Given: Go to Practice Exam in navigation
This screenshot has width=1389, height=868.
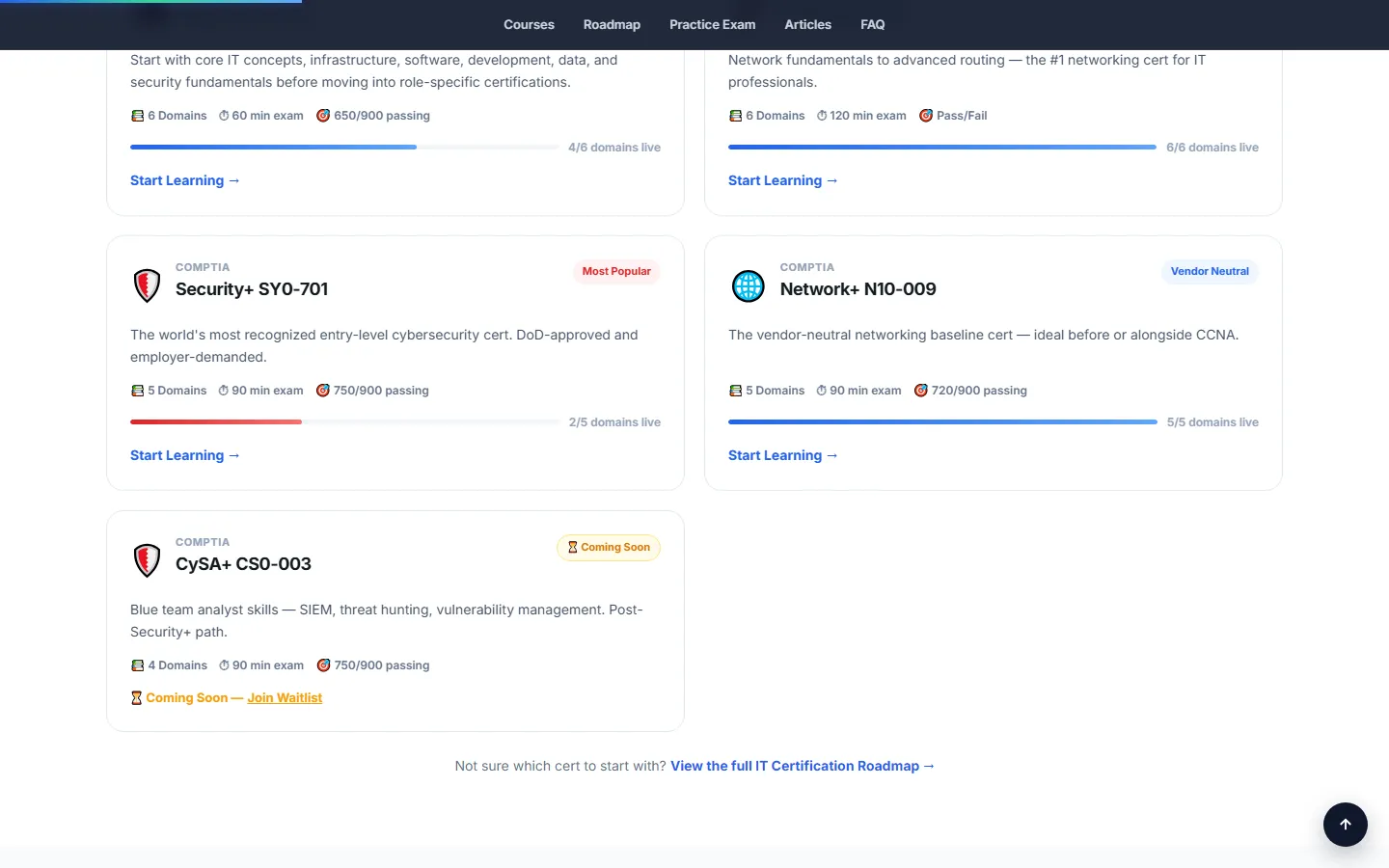Looking at the screenshot, I should (713, 25).
